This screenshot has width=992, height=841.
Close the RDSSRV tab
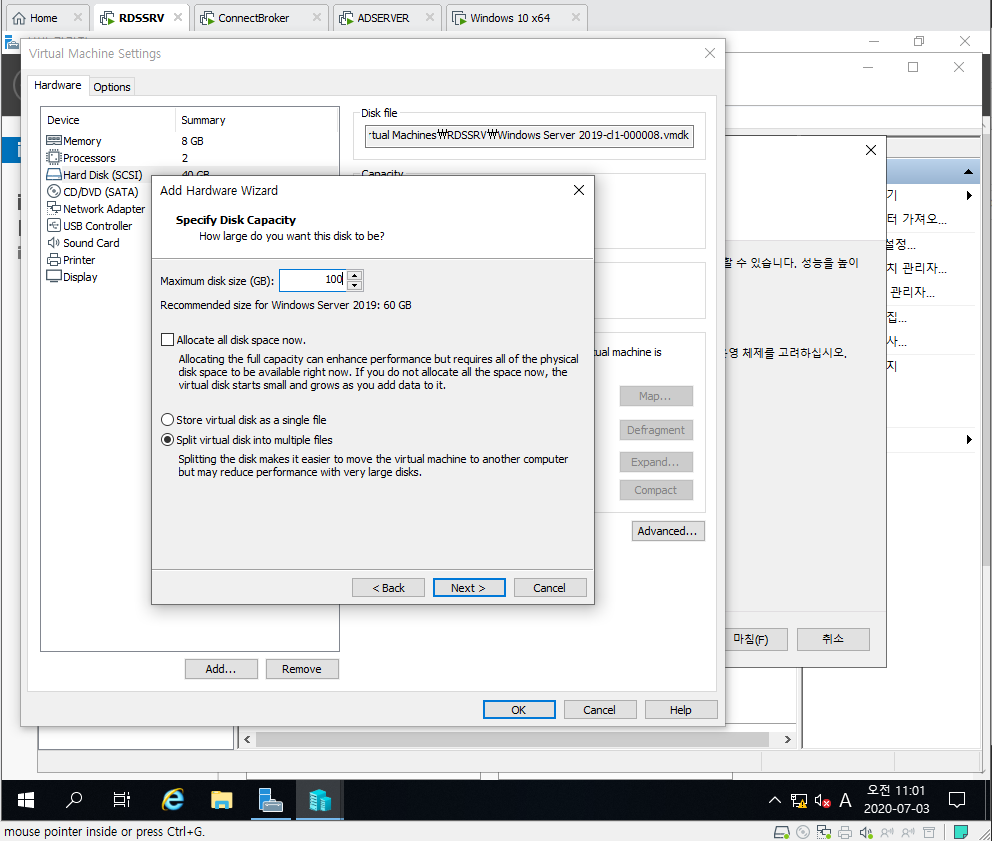click(x=178, y=18)
